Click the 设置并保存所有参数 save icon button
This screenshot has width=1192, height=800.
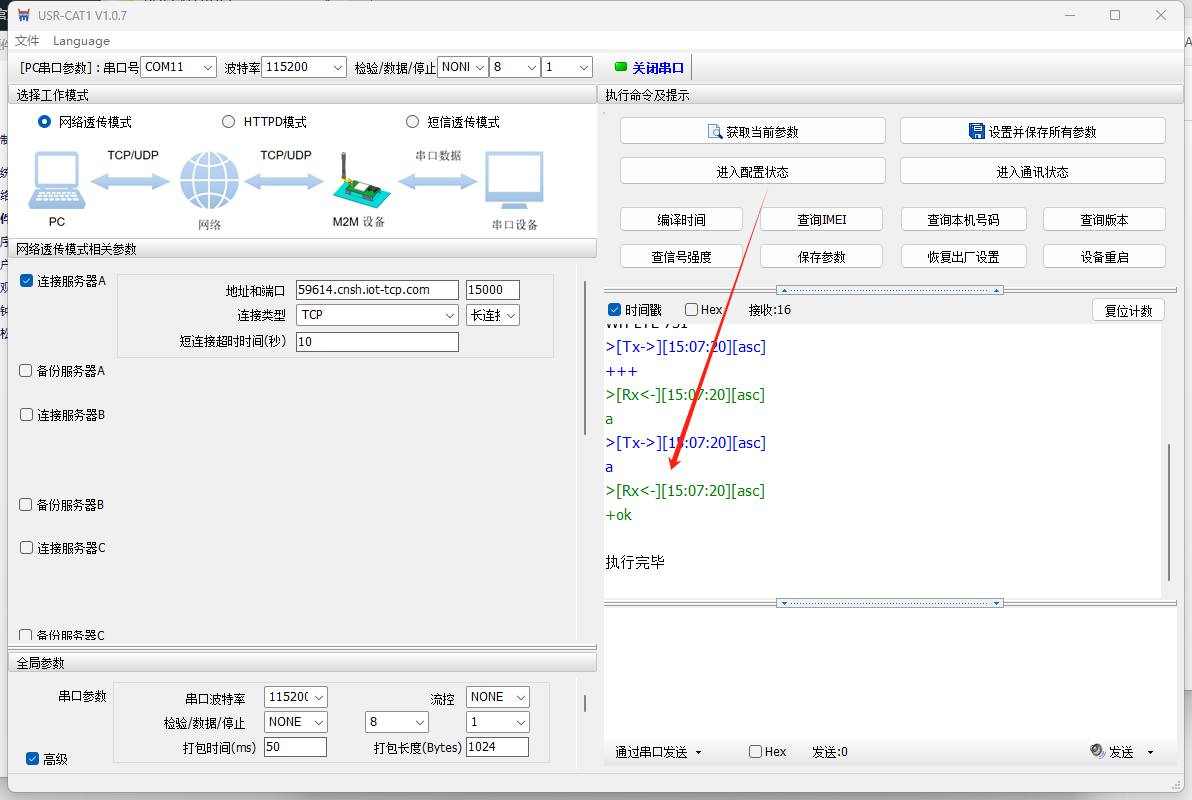click(977, 131)
